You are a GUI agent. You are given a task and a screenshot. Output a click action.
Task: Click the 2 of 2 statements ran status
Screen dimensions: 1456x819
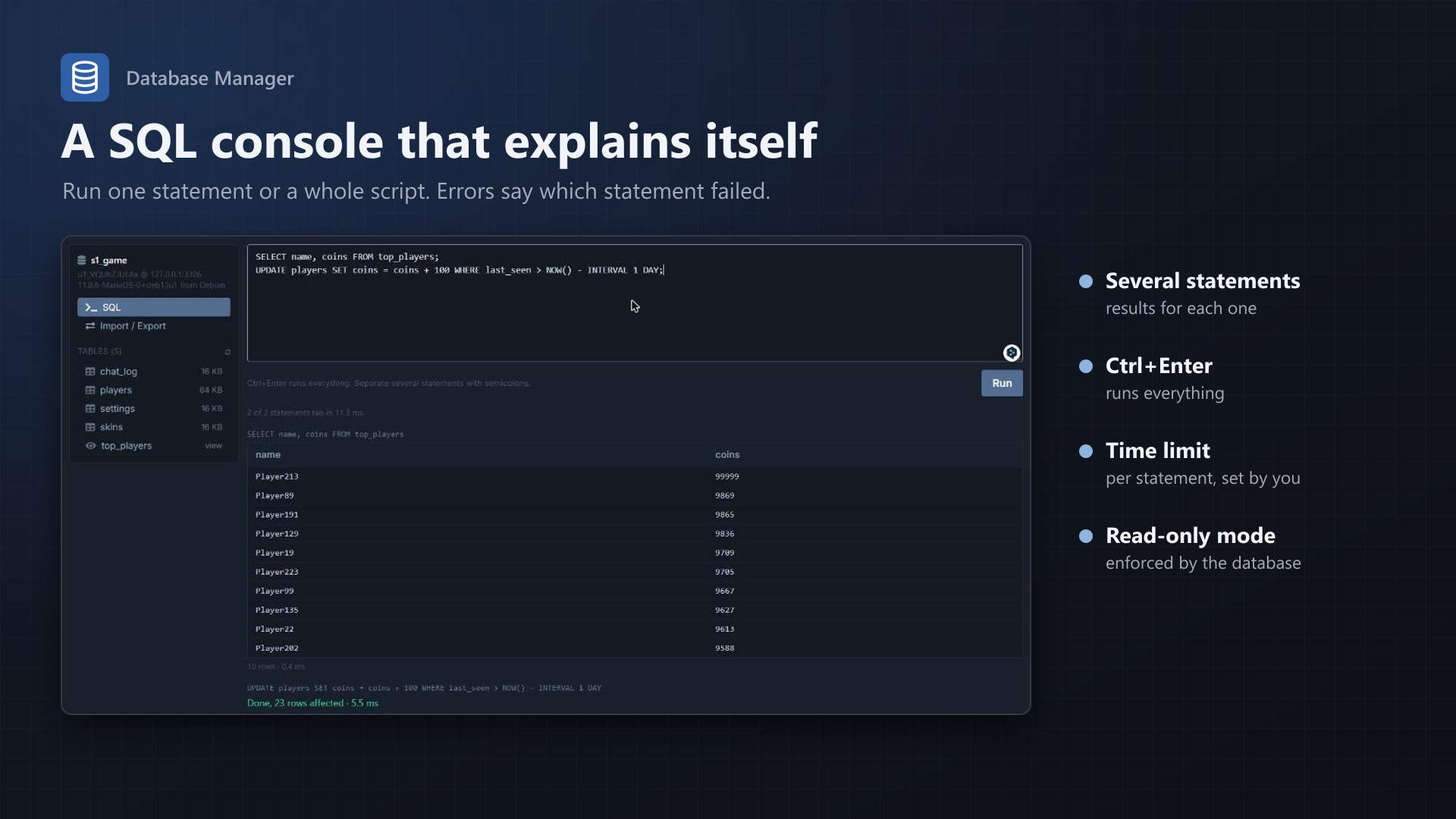306,413
